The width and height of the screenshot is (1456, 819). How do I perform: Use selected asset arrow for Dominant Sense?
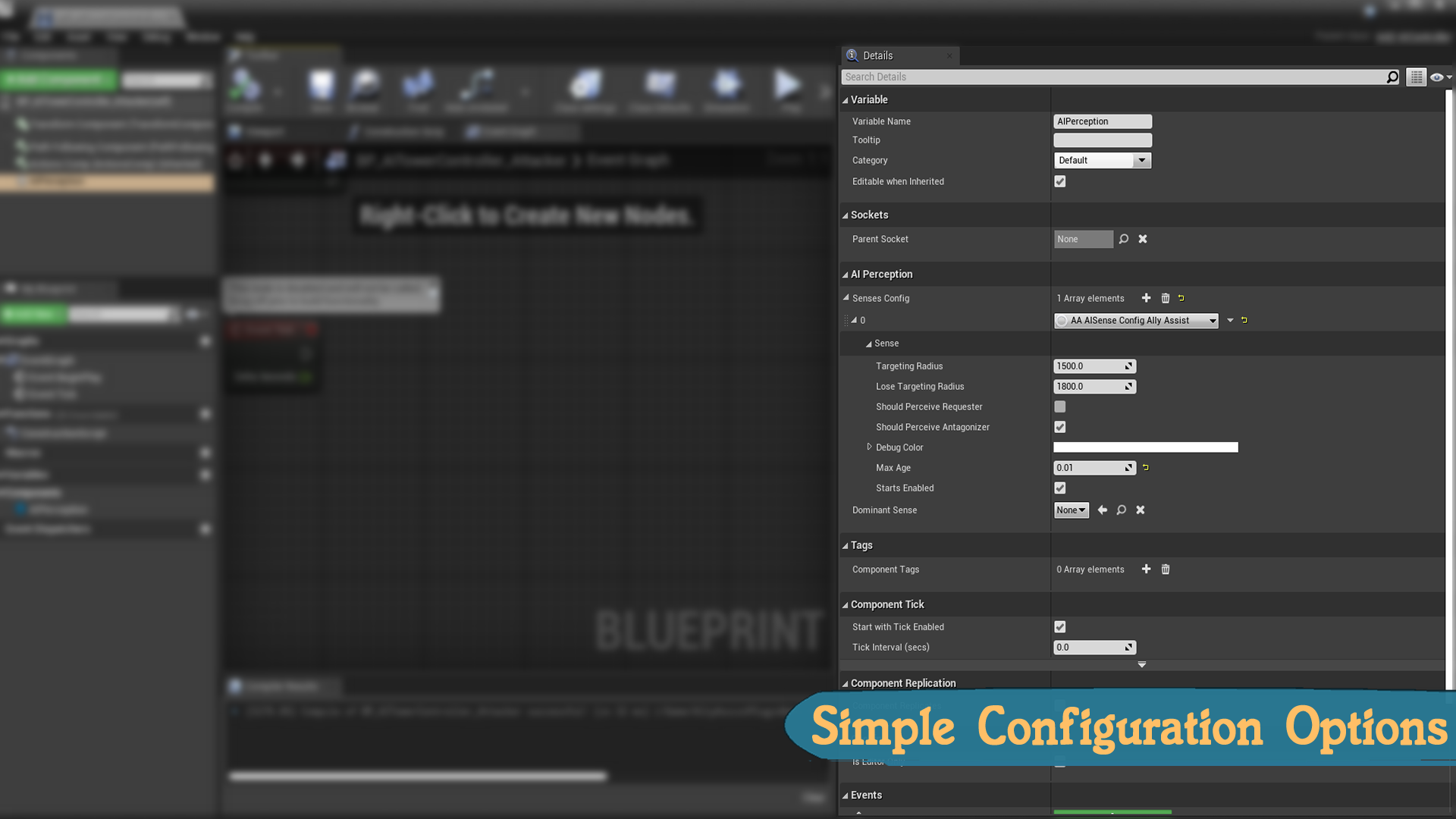coord(1103,510)
